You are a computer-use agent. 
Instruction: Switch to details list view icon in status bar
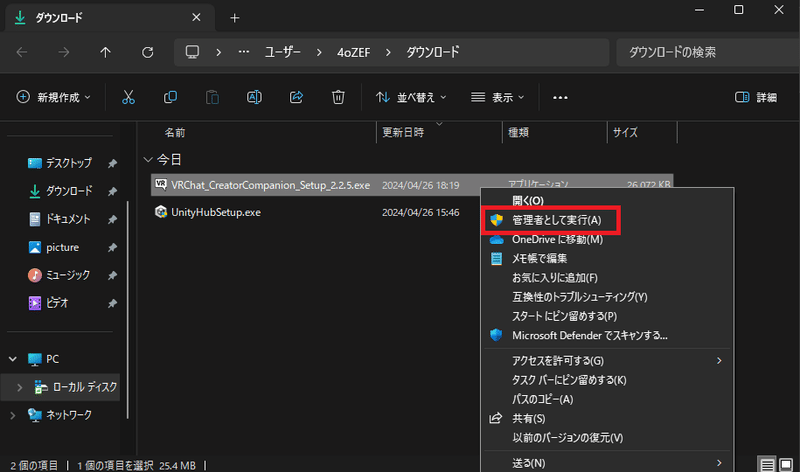tap(767, 465)
